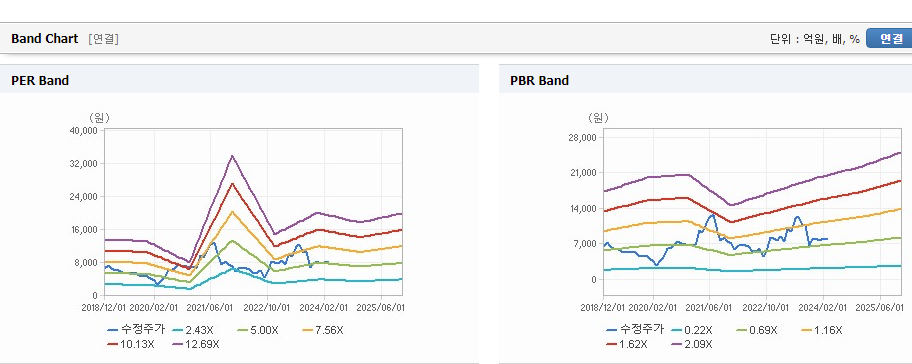This screenshot has width=912, height=364.
Task: Click the 7,000 y-axis label in PBR chart
Action: pyautogui.click(x=585, y=244)
